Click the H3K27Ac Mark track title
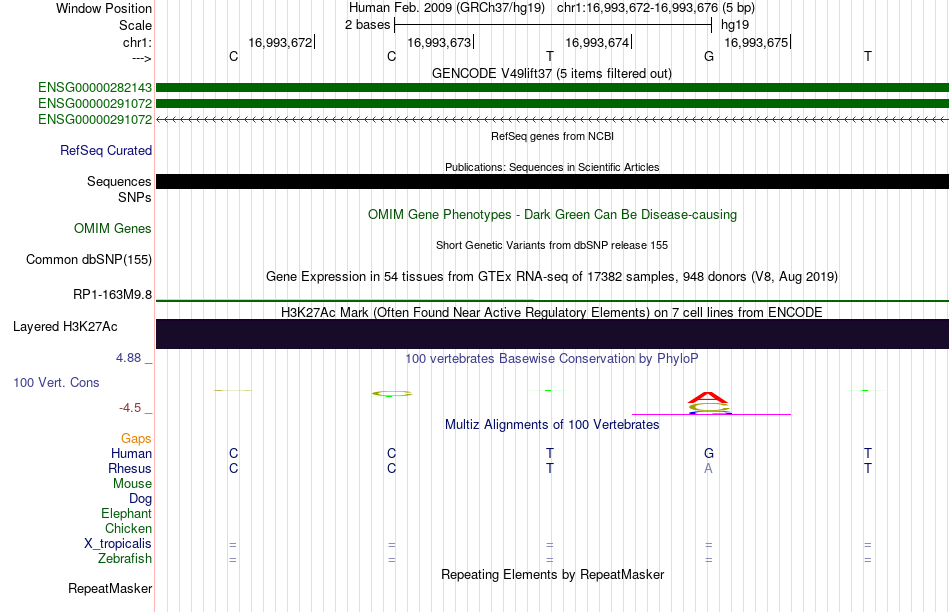 [552, 313]
